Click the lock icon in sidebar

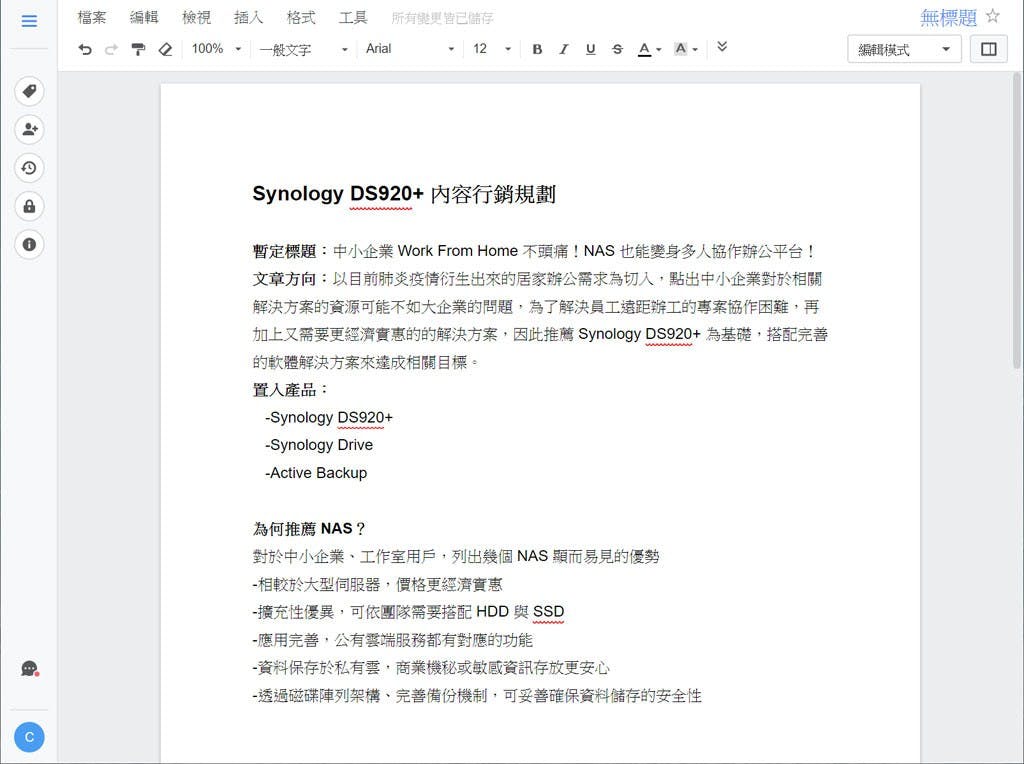(x=29, y=206)
